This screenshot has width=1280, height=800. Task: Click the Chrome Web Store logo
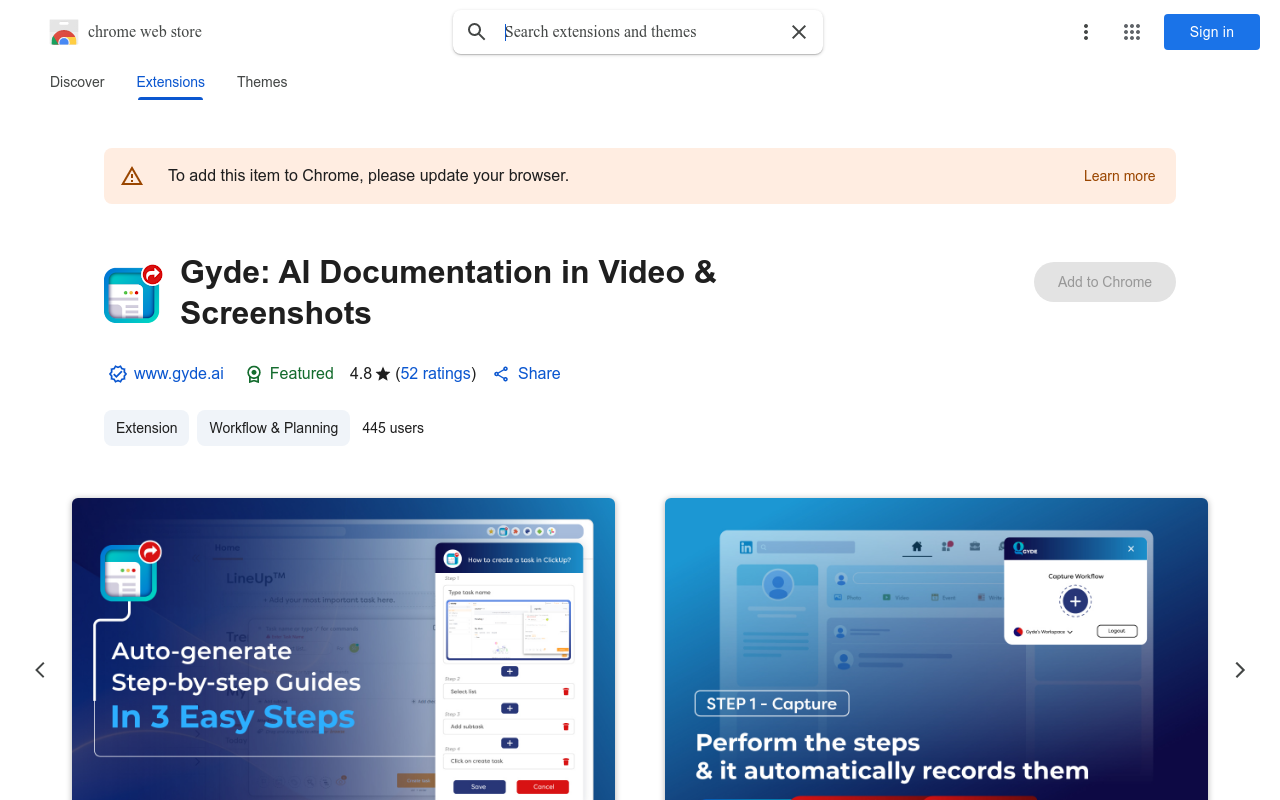click(64, 32)
